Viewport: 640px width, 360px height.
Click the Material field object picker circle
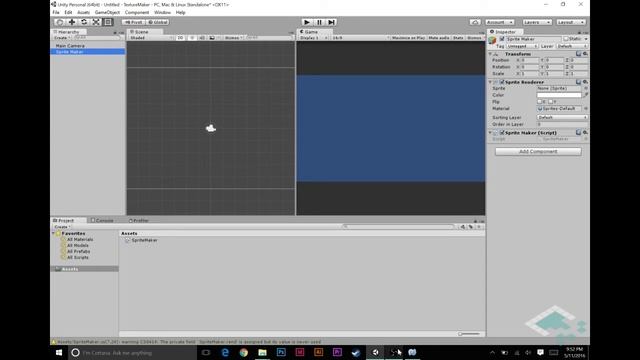586,109
